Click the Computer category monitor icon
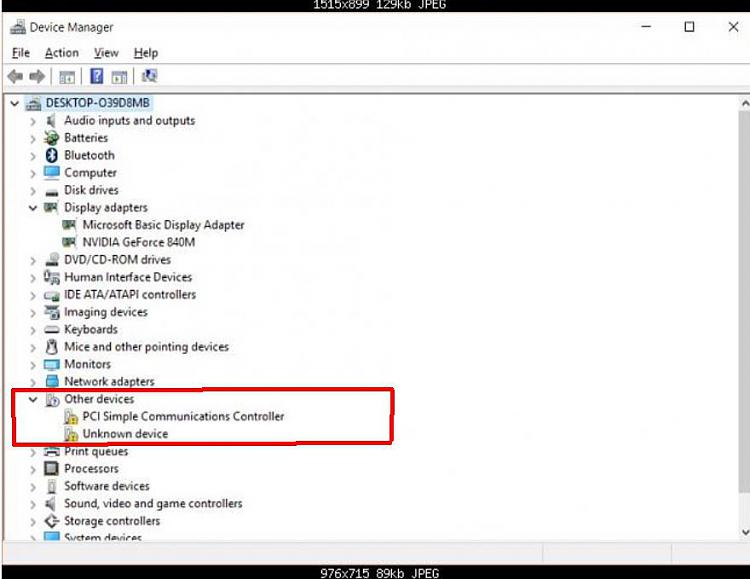The width and height of the screenshot is (750, 579). [52, 172]
